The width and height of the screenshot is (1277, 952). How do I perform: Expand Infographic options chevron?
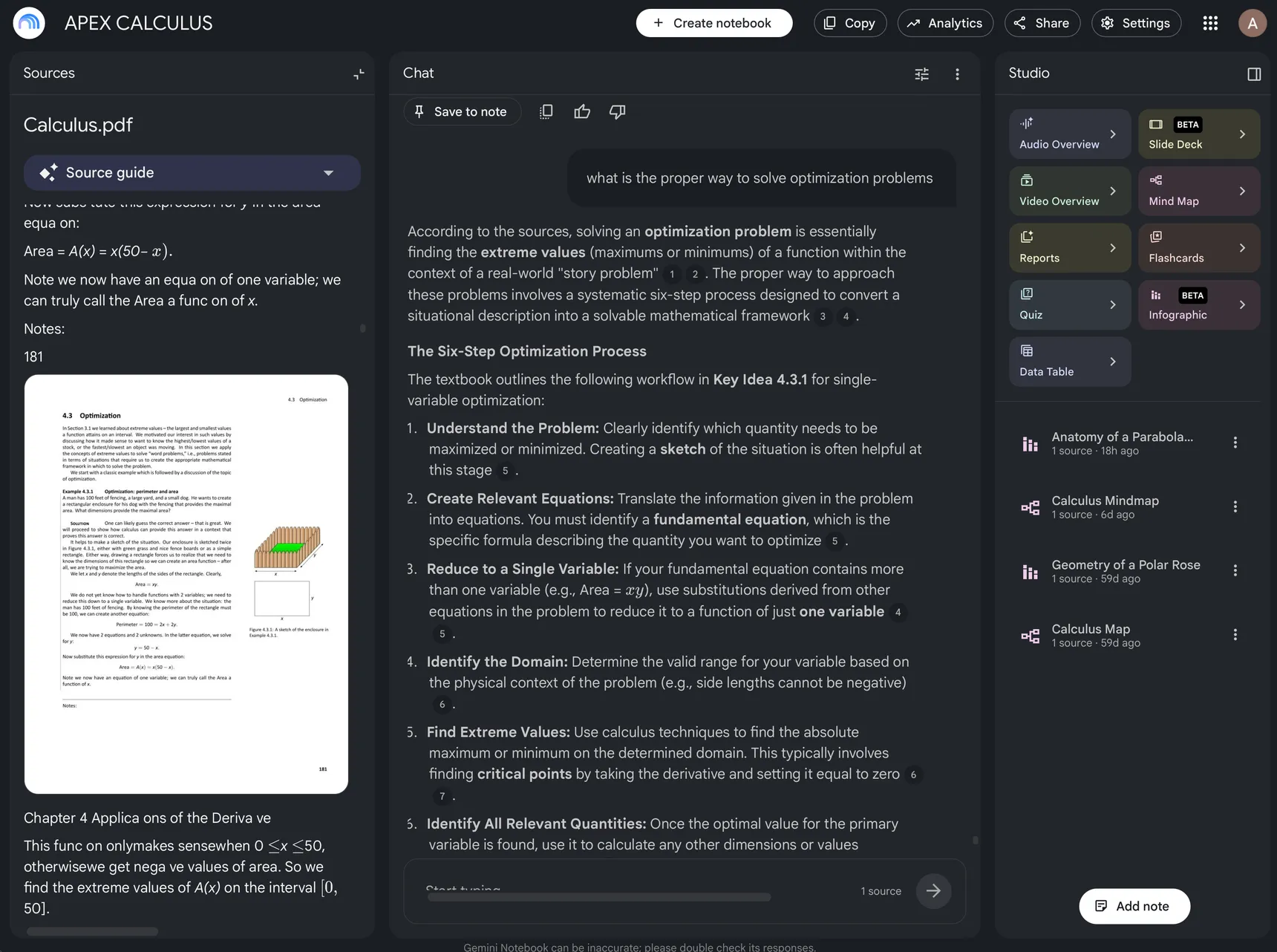[x=1242, y=304]
